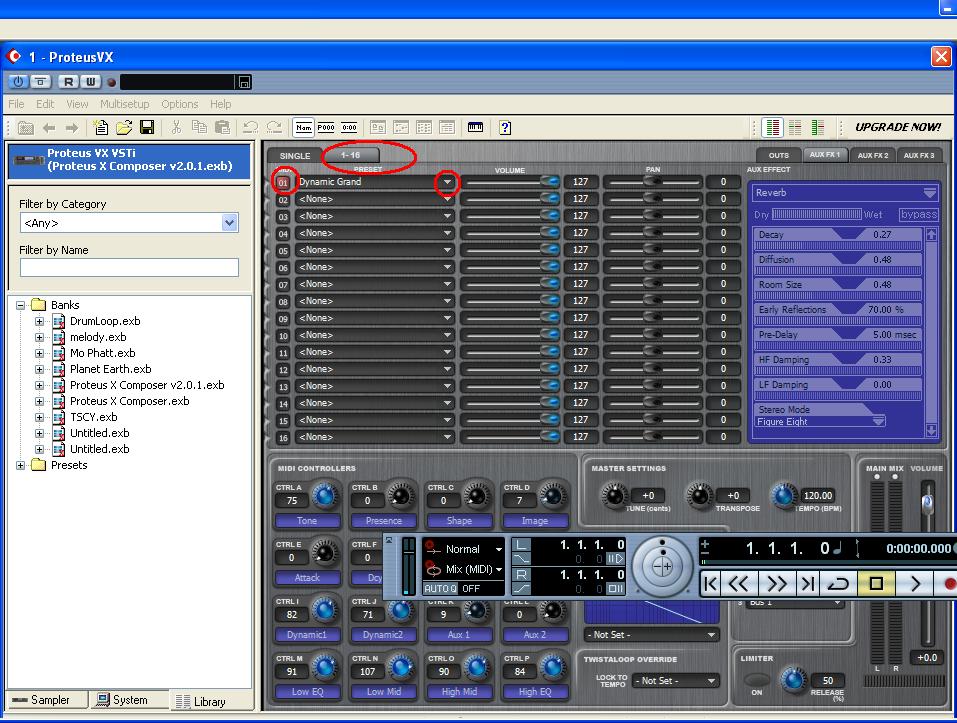Toggle the transport cycle loop button

pyautogui.click(x=838, y=584)
